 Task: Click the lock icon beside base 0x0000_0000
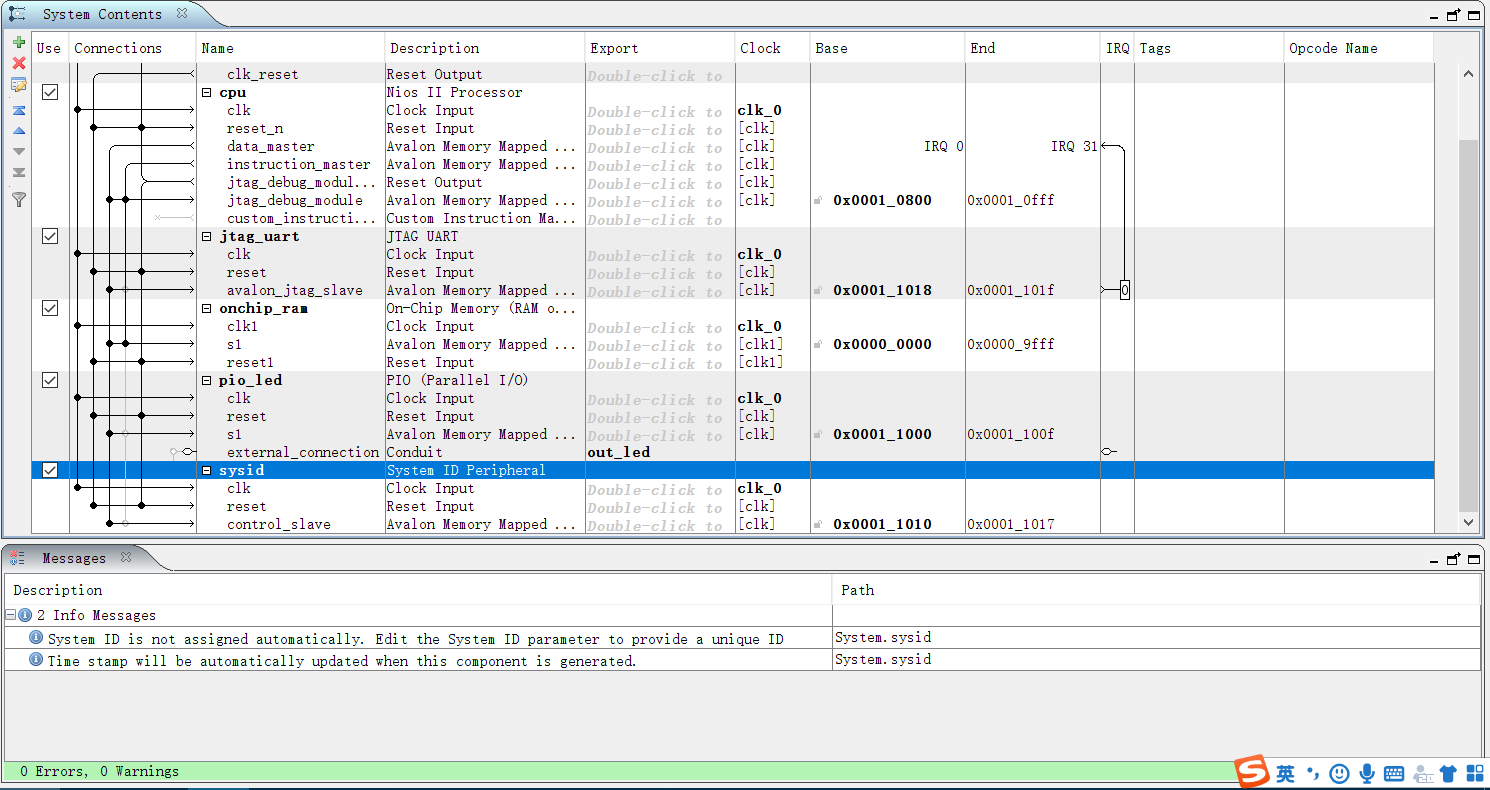click(x=818, y=344)
